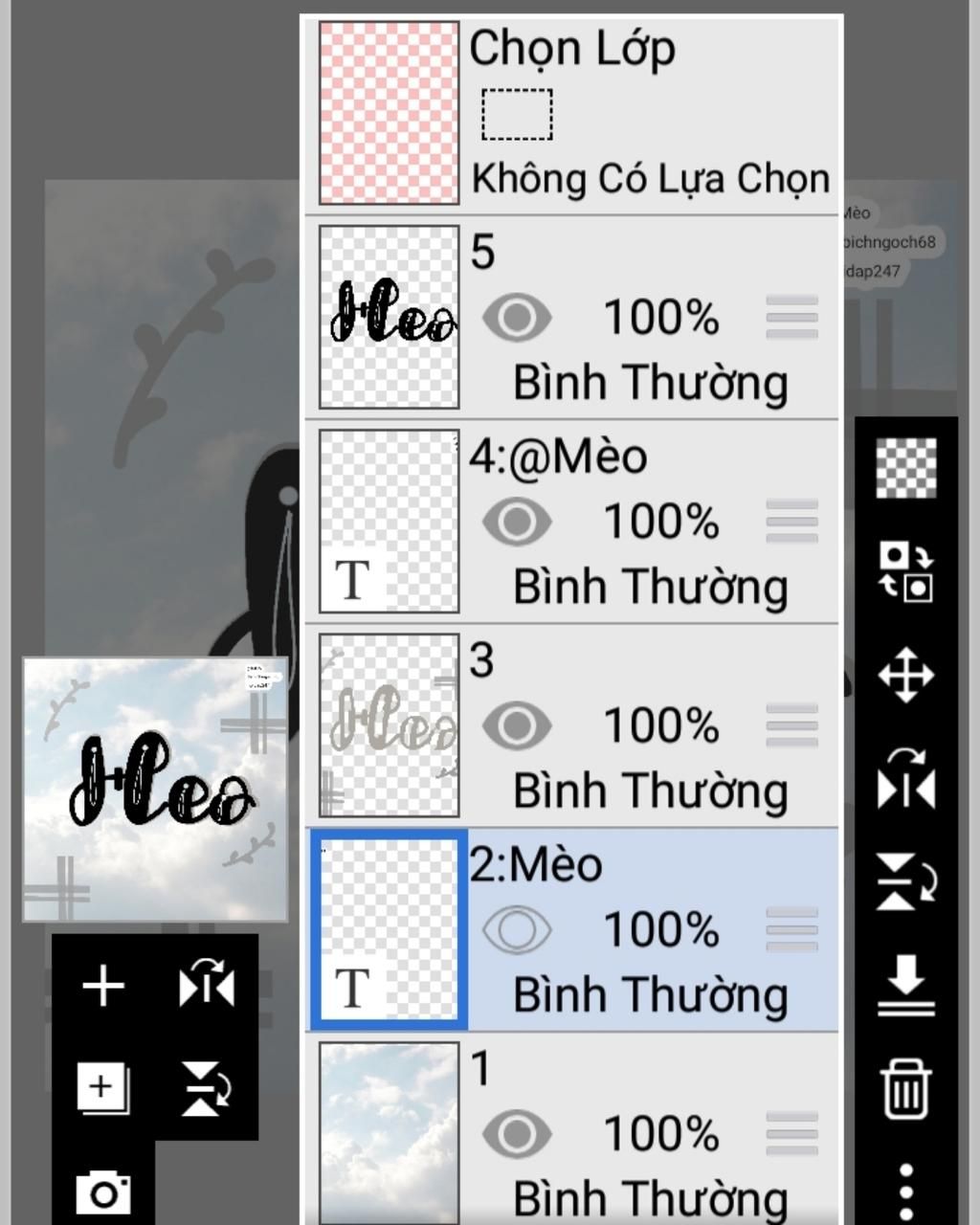Viewport: 980px width, 1225px height.
Task: Click the 100% opacity of layer 4:@Mèo
Action: coord(661,522)
